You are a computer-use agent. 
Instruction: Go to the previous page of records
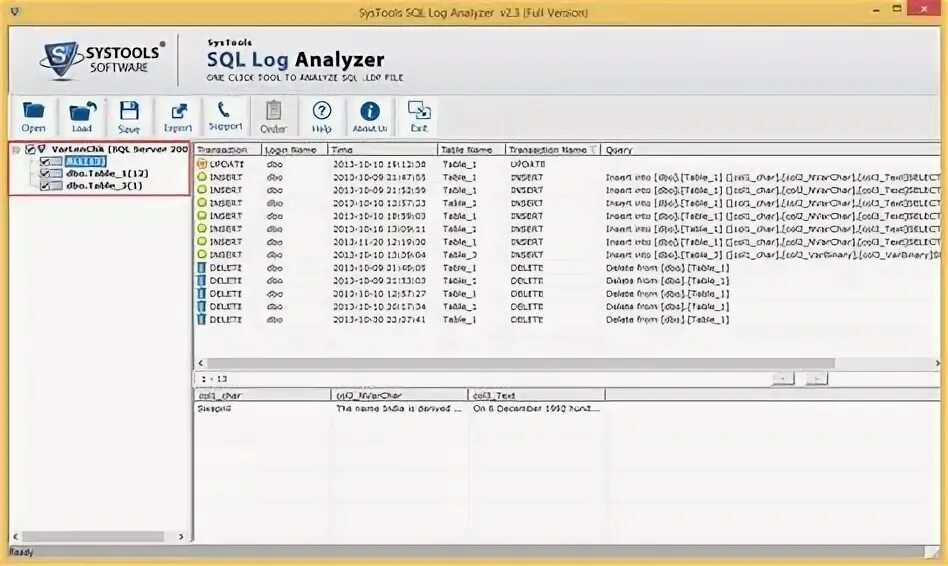783,379
